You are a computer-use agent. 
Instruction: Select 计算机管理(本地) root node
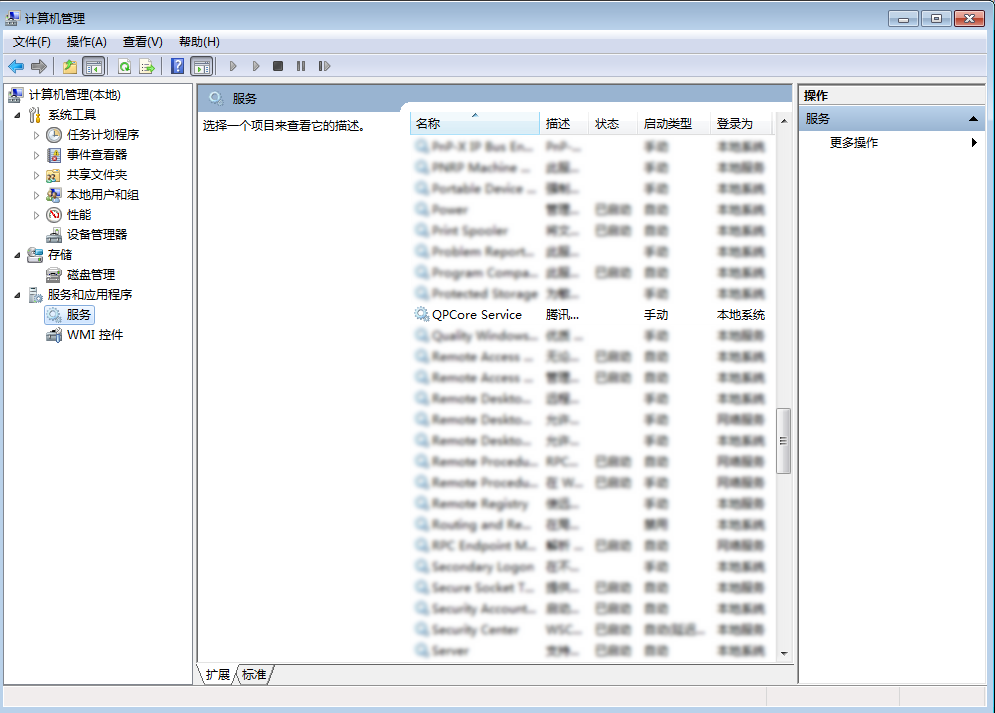75,95
